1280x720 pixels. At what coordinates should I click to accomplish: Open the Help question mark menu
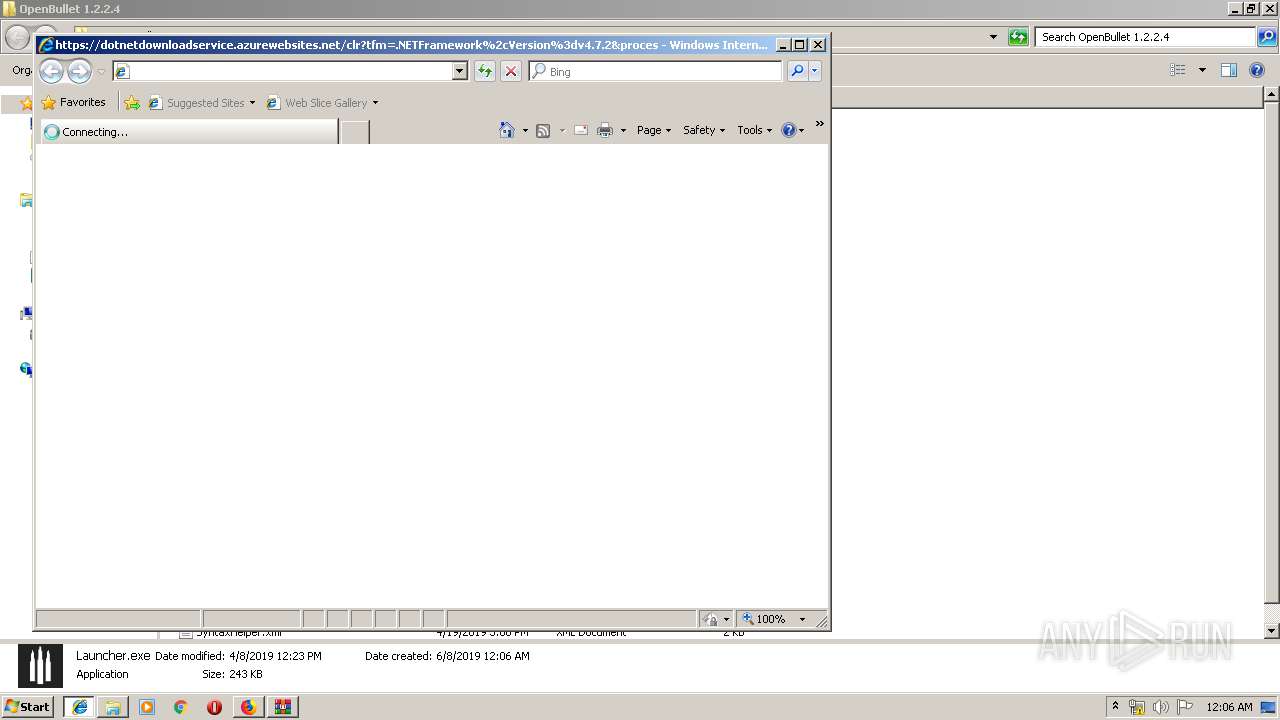(x=793, y=130)
